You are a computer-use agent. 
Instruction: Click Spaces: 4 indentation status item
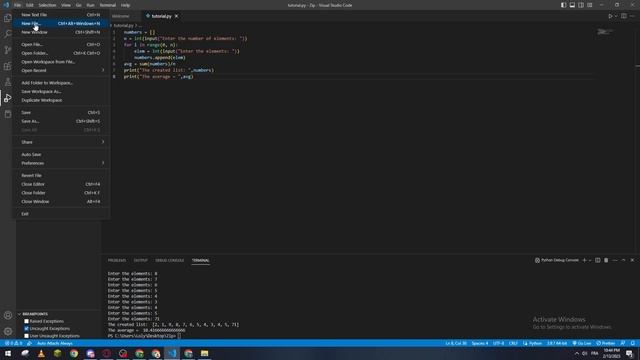coord(480,343)
